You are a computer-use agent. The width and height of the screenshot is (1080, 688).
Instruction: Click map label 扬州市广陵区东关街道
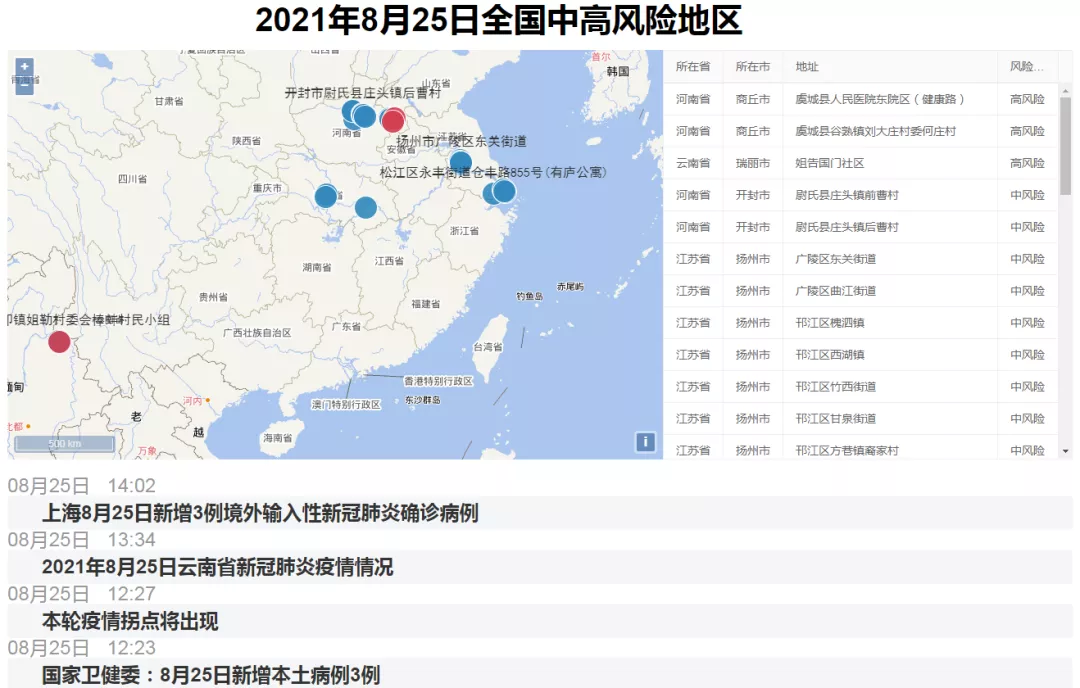click(461, 141)
